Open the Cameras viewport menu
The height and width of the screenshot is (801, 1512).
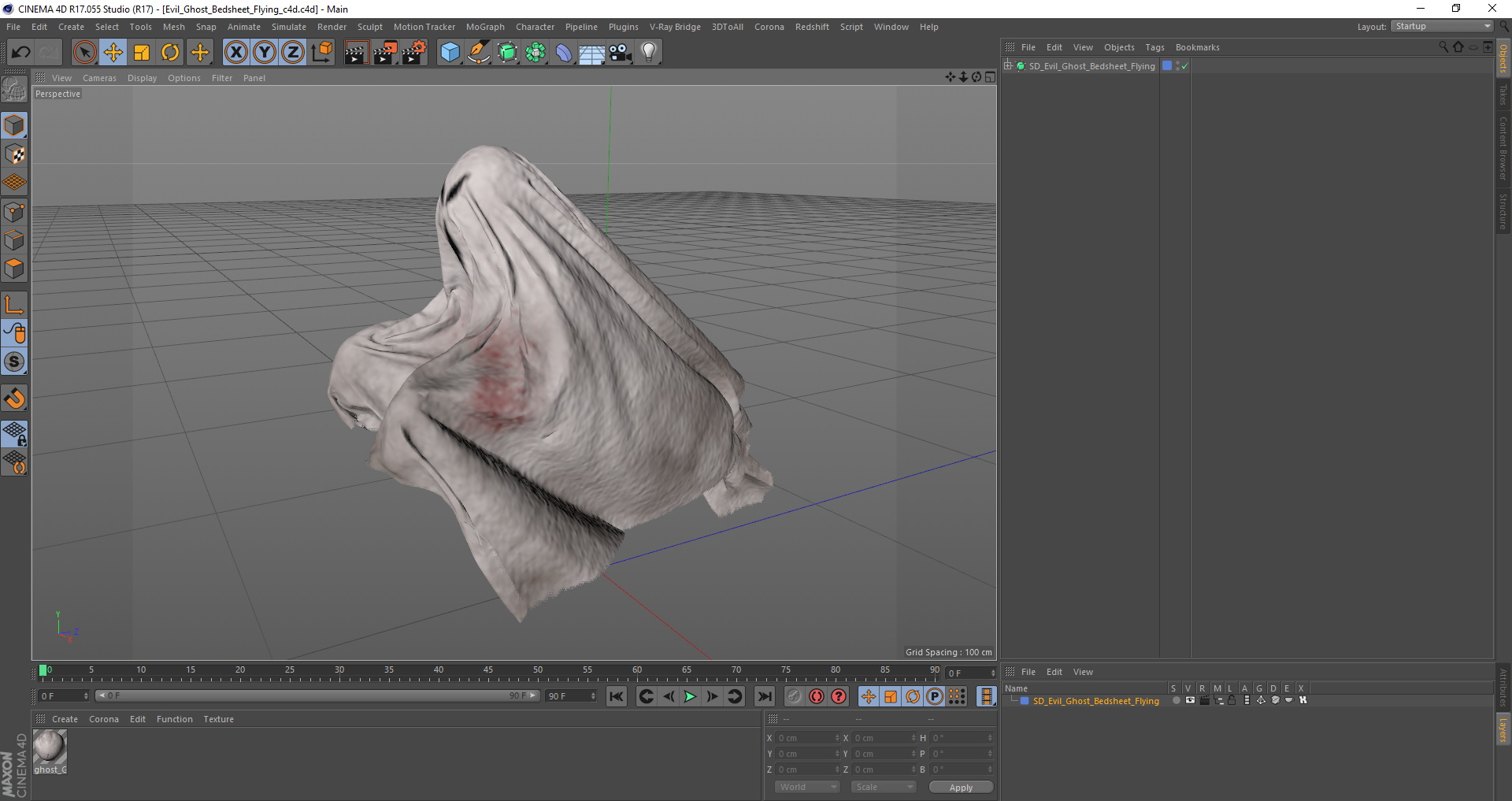coord(99,78)
